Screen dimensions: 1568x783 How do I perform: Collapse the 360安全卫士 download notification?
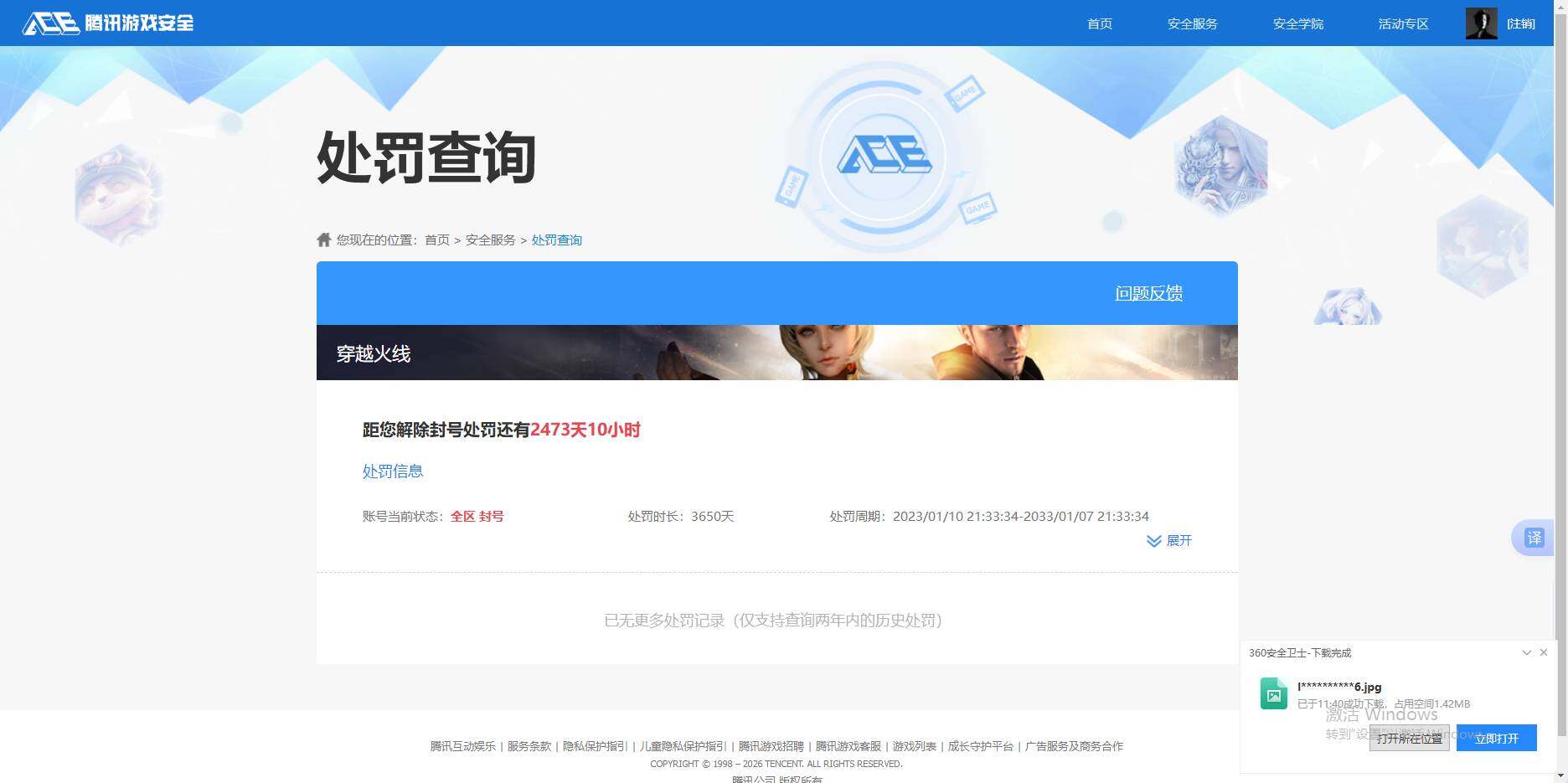pos(1527,652)
